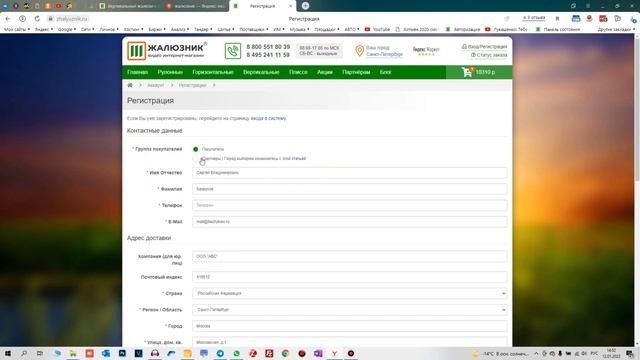This screenshot has width=640, height=360.
Task: Click the Фамилия input field
Action: [x=350, y=189]
